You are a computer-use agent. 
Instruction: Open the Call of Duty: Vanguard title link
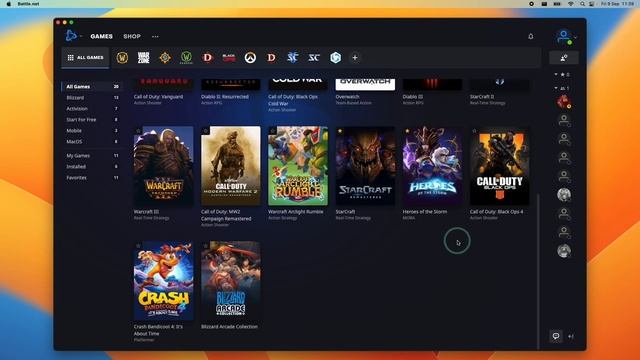158,97
